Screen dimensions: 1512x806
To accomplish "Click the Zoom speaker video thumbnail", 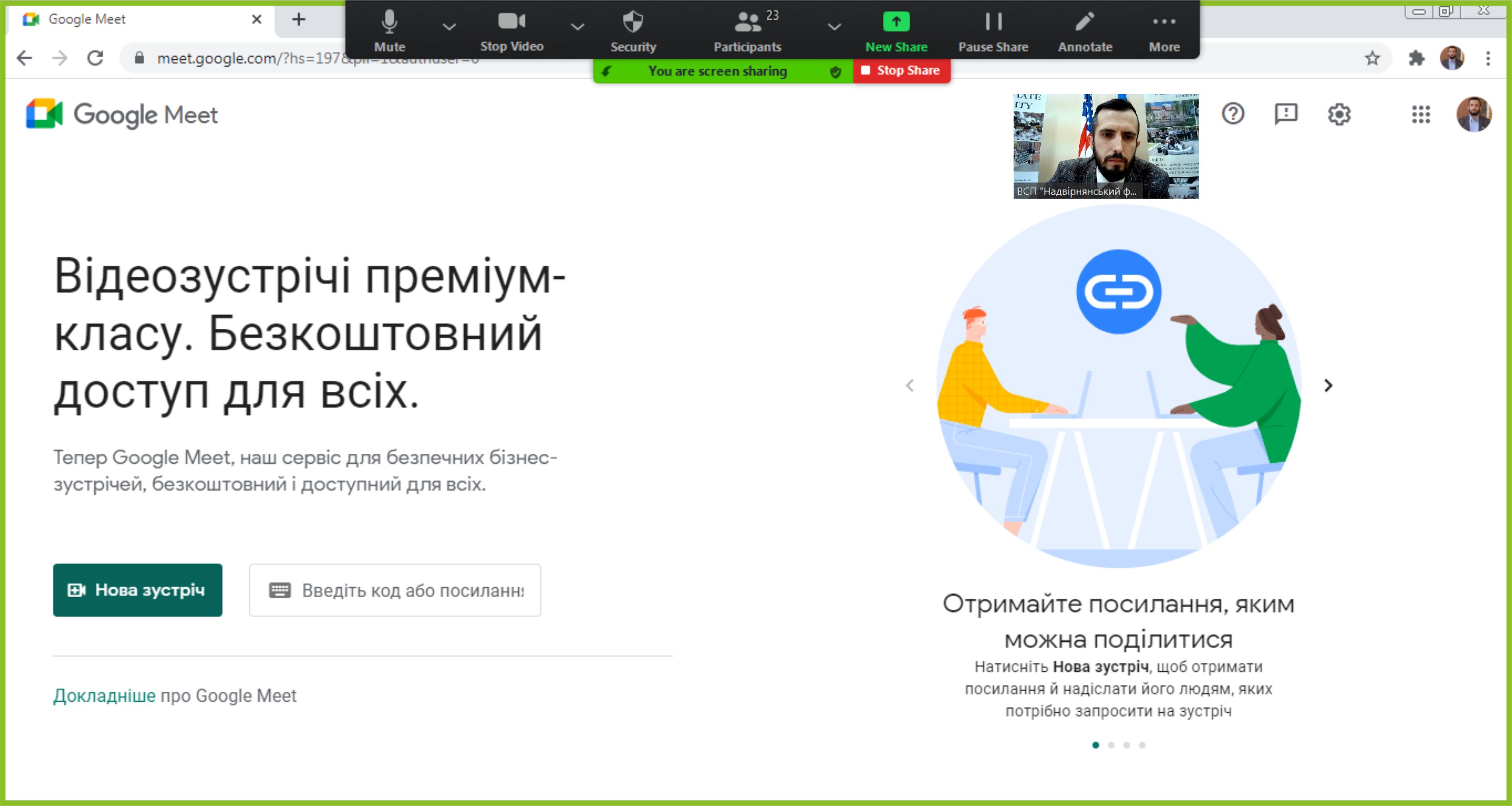I will click(x=1106, y=146).
